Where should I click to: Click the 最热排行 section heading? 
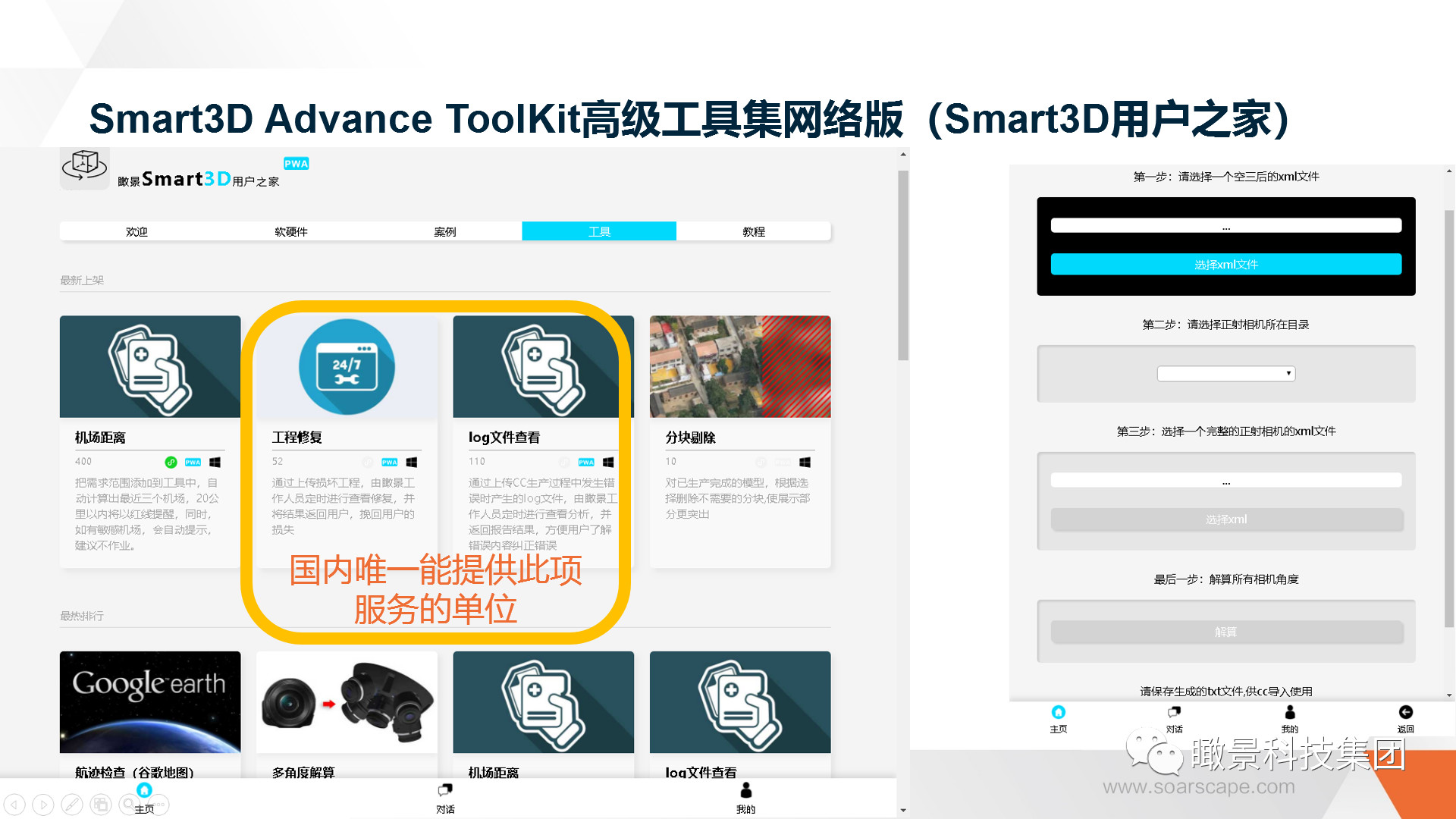(x=82, y=616)
